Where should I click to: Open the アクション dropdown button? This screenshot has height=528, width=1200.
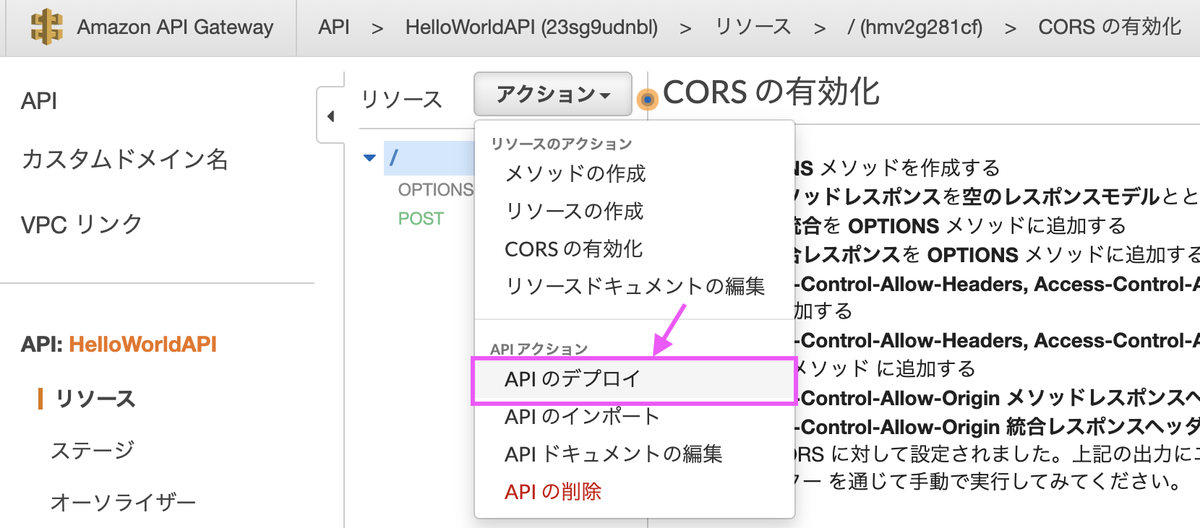coord(553,94)
